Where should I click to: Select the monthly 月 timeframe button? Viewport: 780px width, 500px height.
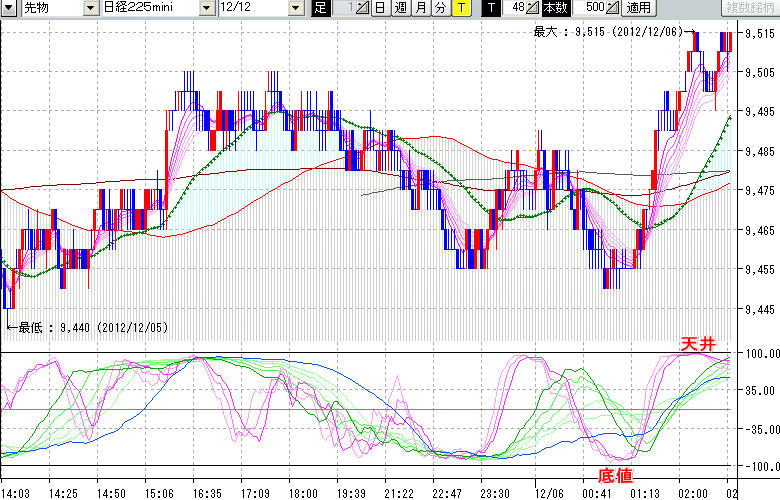click(x=420, y=8)
